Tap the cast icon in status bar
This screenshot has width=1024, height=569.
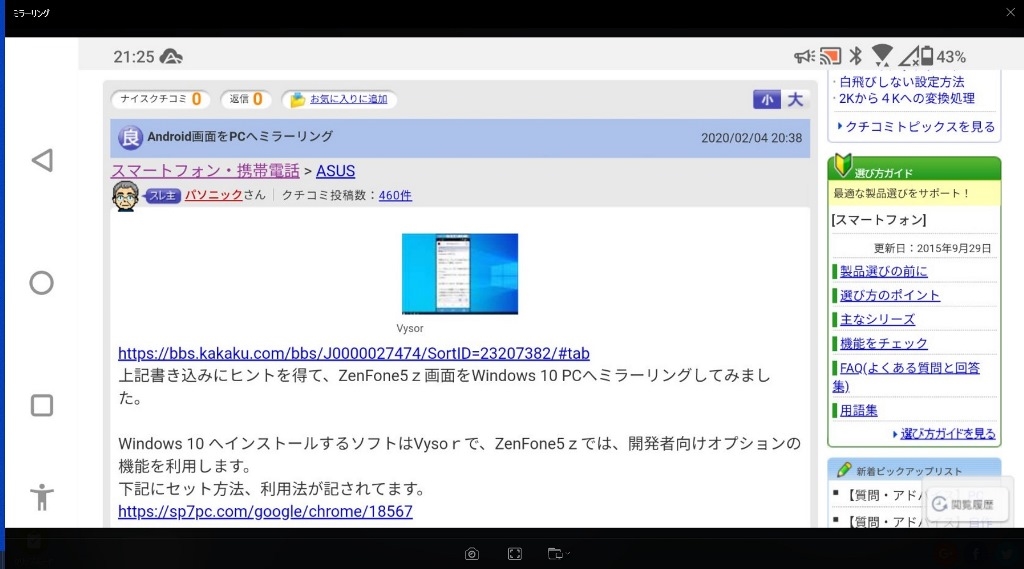coord(831,56)
